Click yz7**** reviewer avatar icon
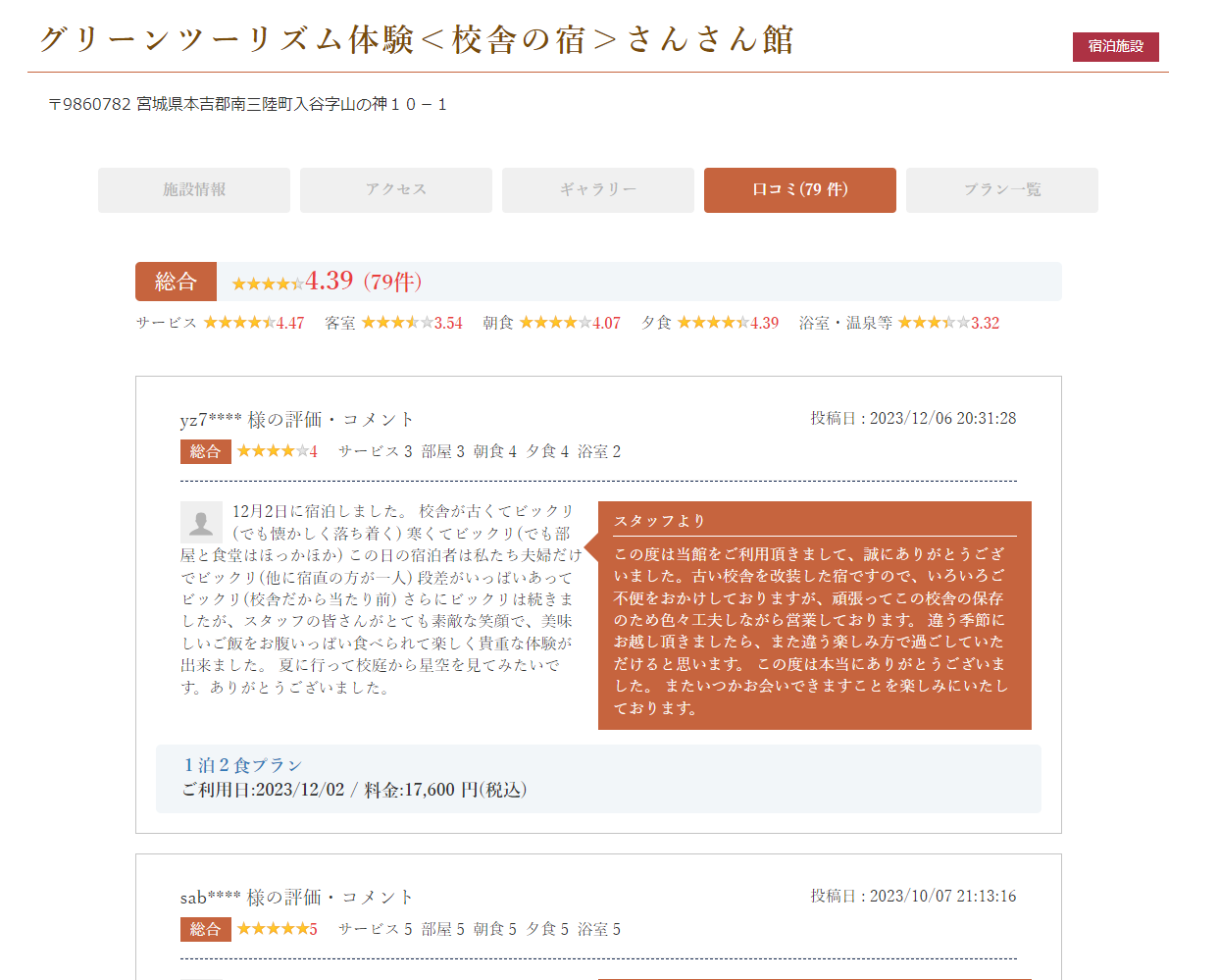 [x=201, y=523]
